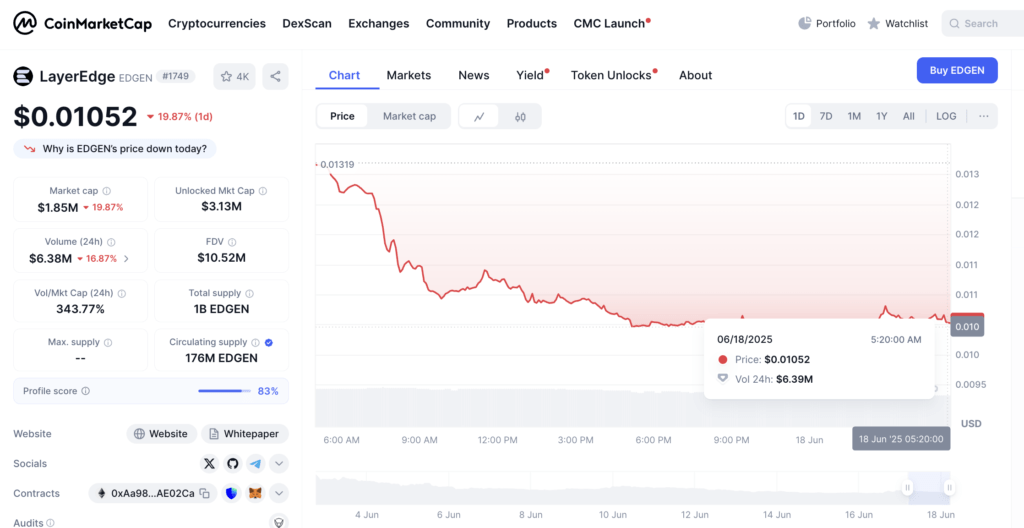This screenshot has width=1024, height=528.
Task: Expand Volume (24h) details chevron
Action: point(126,259)
